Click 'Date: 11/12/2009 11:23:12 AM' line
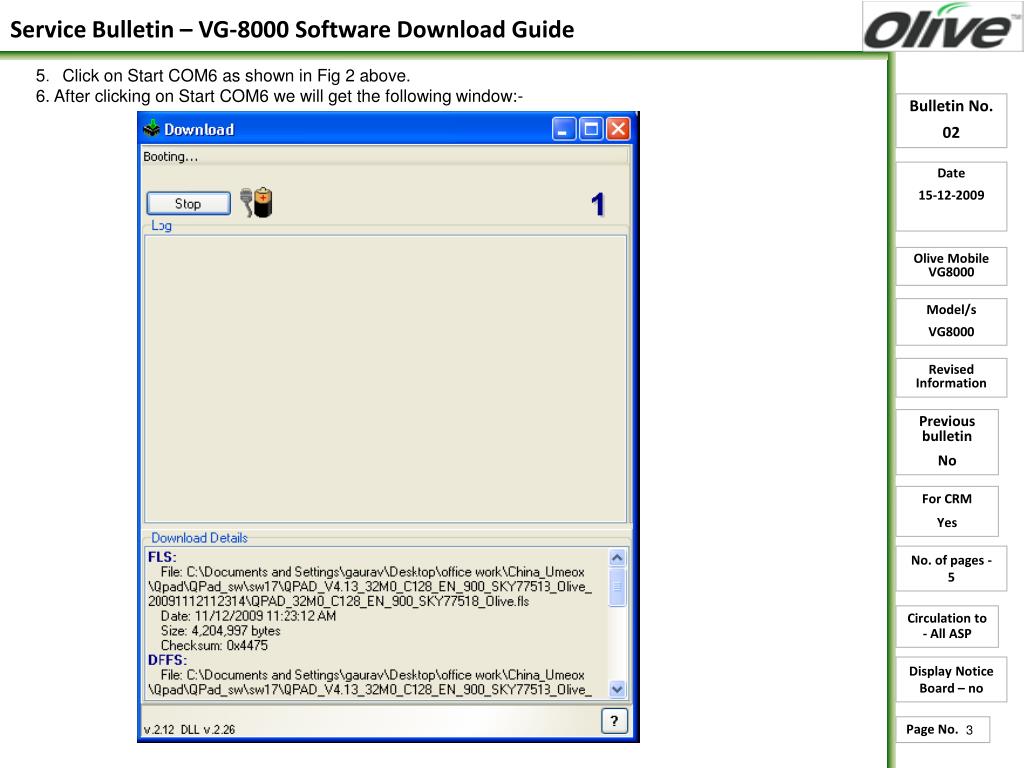This screenshot has height=768, width=1024. coord(248,616)
